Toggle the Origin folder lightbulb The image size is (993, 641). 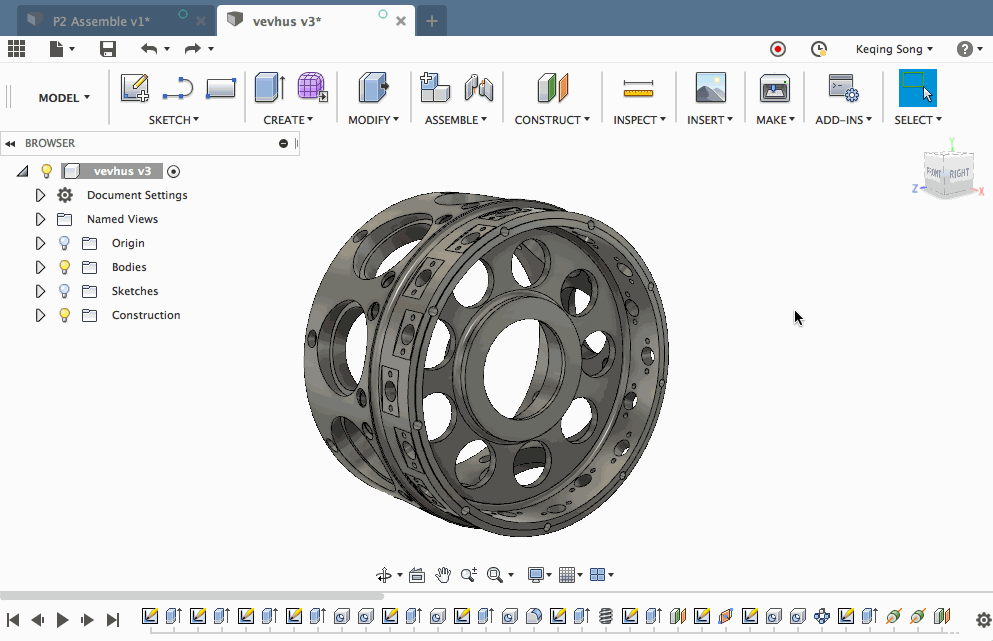65,243
